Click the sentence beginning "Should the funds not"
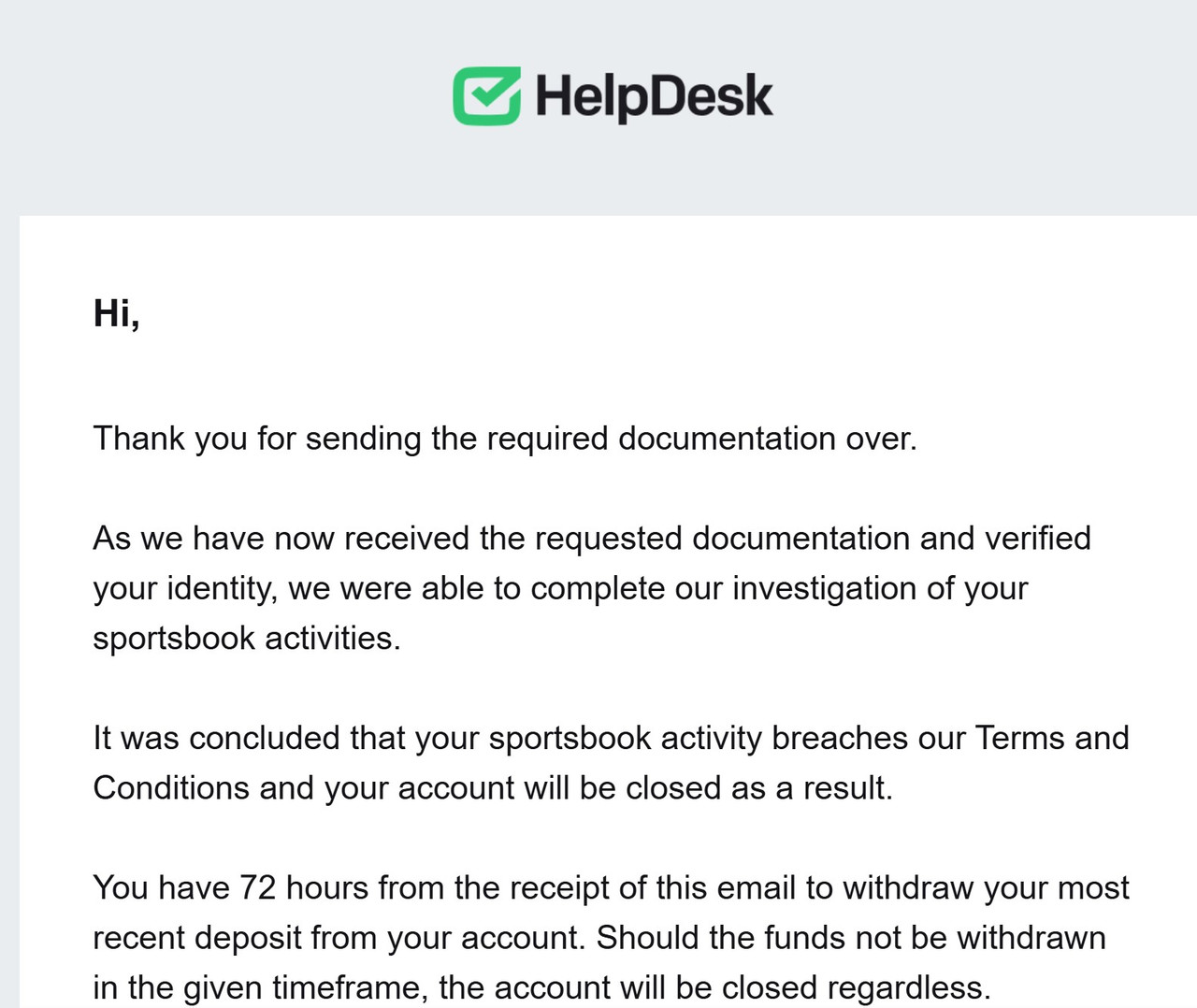The width and height of the screenshot is (1197, 1008). click(x=851, y=938)
